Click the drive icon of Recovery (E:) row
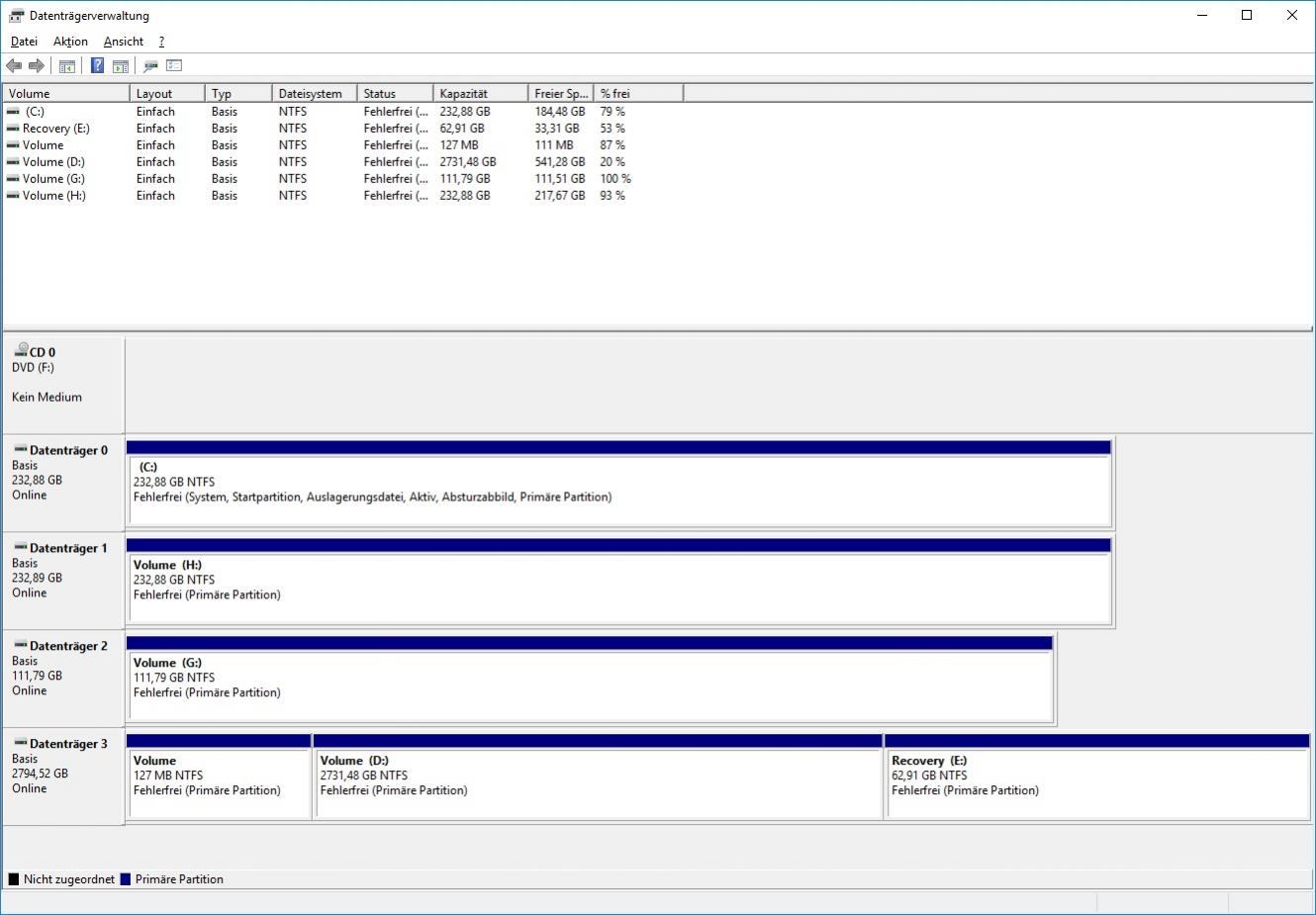The height and width of the screenshot is (915, 1316). (13, 129)
